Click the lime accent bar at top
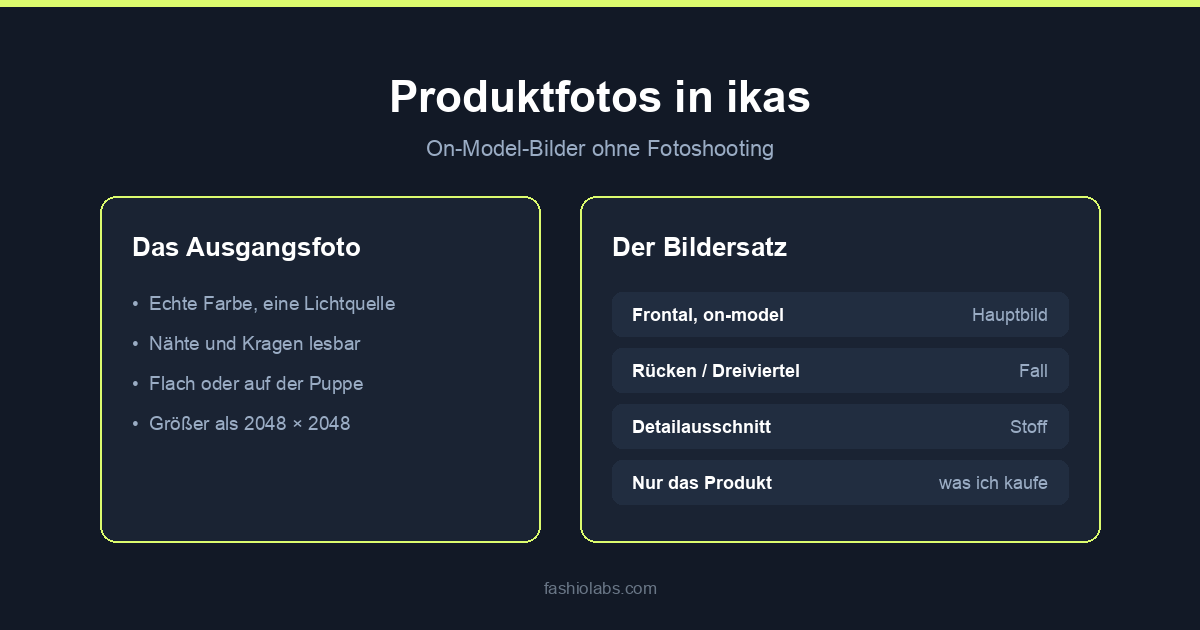Screen dimensions: 1200x630 pos(600,3)
